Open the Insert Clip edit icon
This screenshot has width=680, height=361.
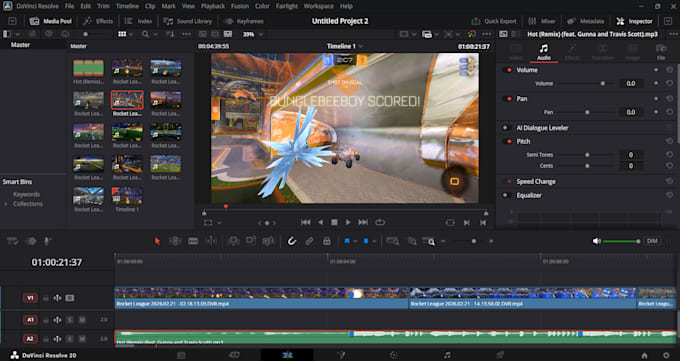click(233, 241)
